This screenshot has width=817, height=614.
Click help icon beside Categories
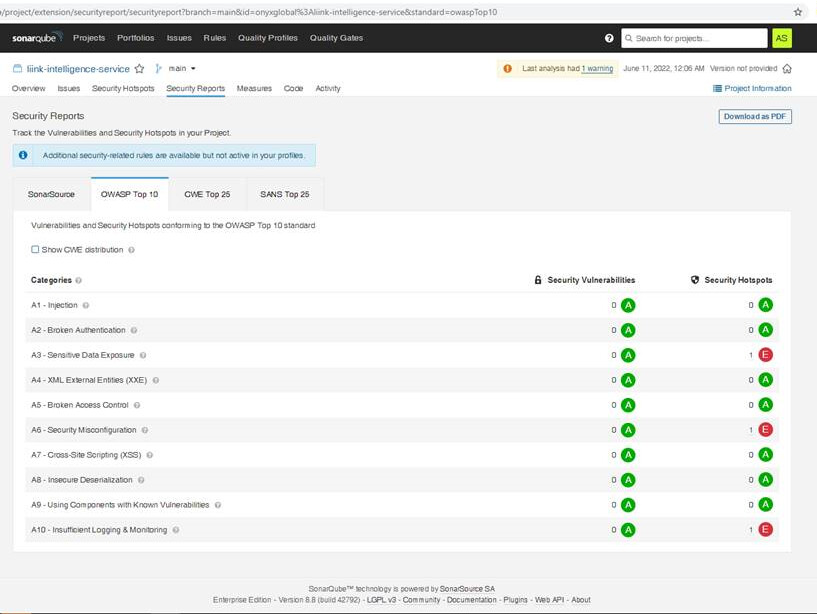coord(79,280)
